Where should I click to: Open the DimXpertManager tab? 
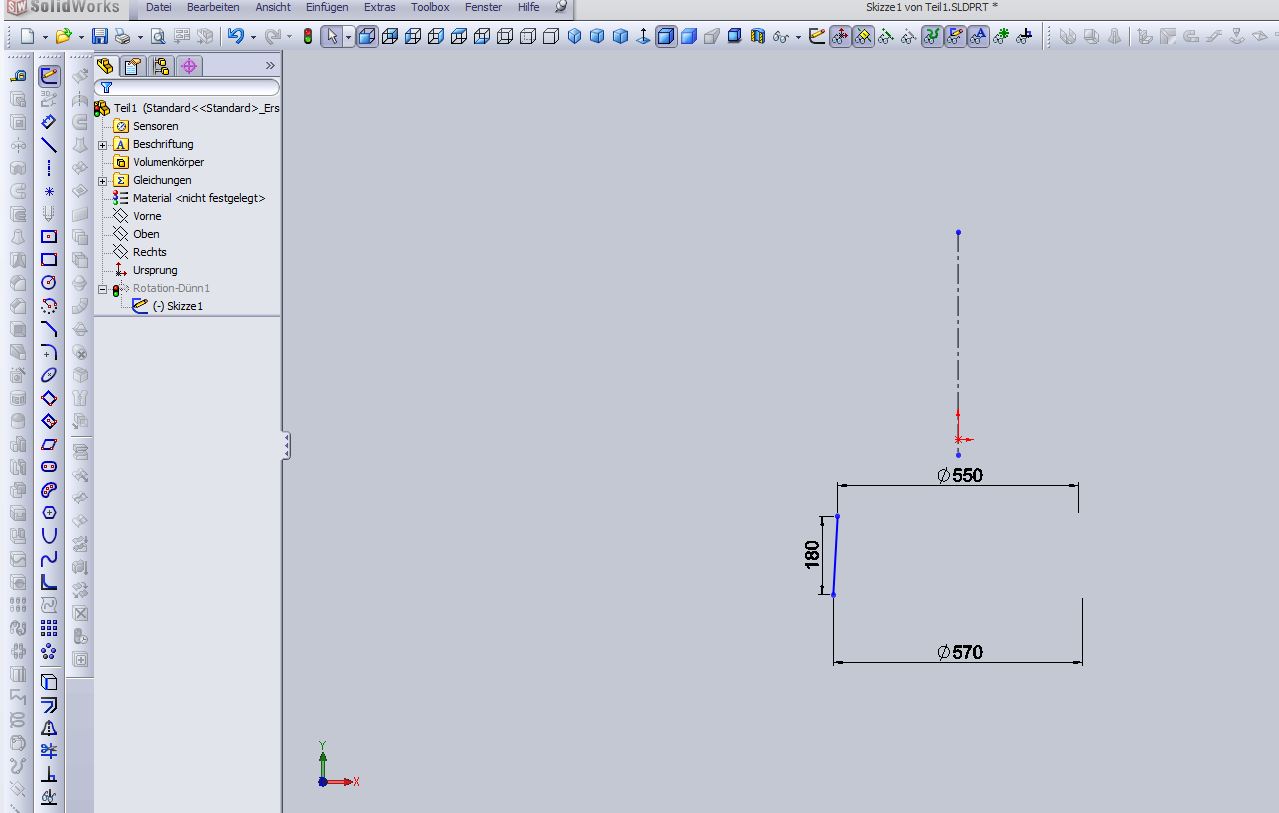pyautogui.click(x=188, y=66)
